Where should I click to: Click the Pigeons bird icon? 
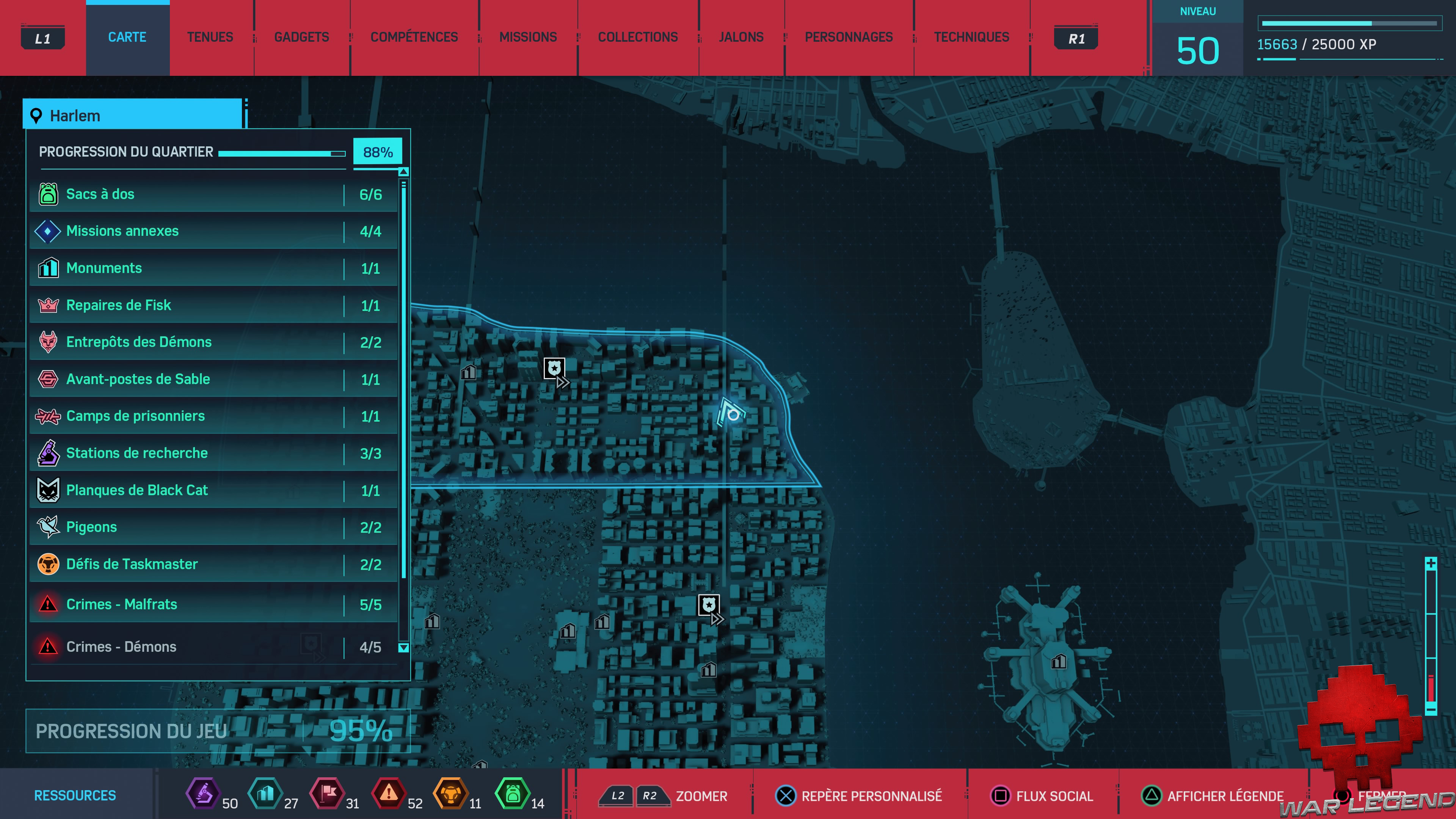coord(48,527)
